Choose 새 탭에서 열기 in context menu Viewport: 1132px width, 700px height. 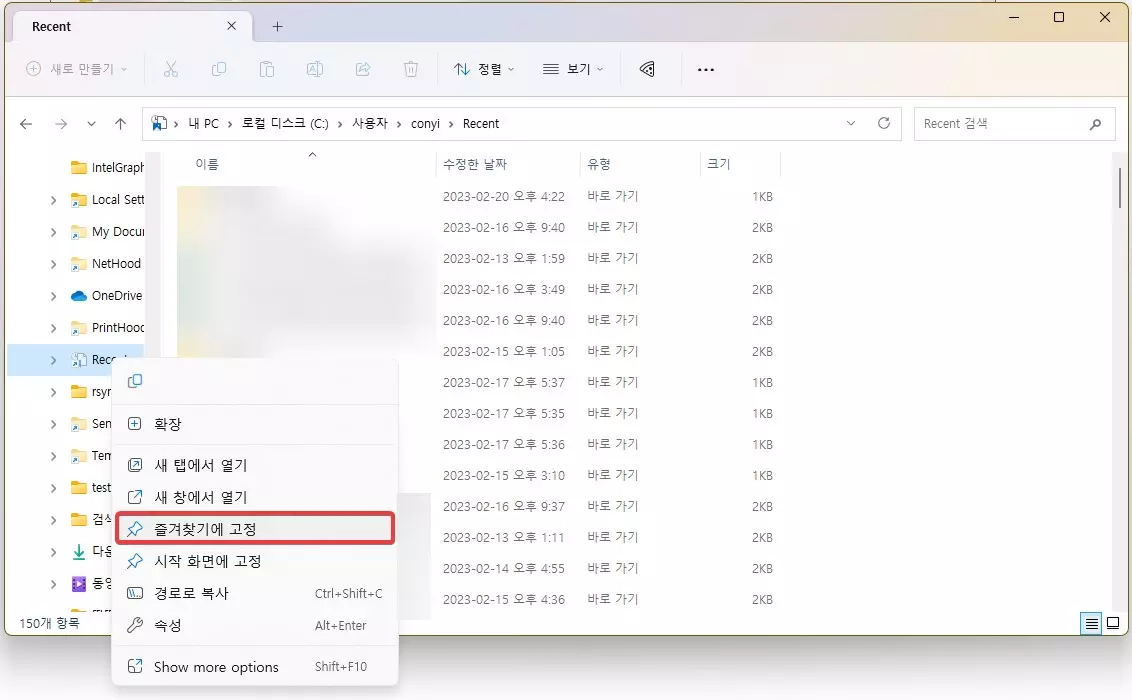(255, 465)
